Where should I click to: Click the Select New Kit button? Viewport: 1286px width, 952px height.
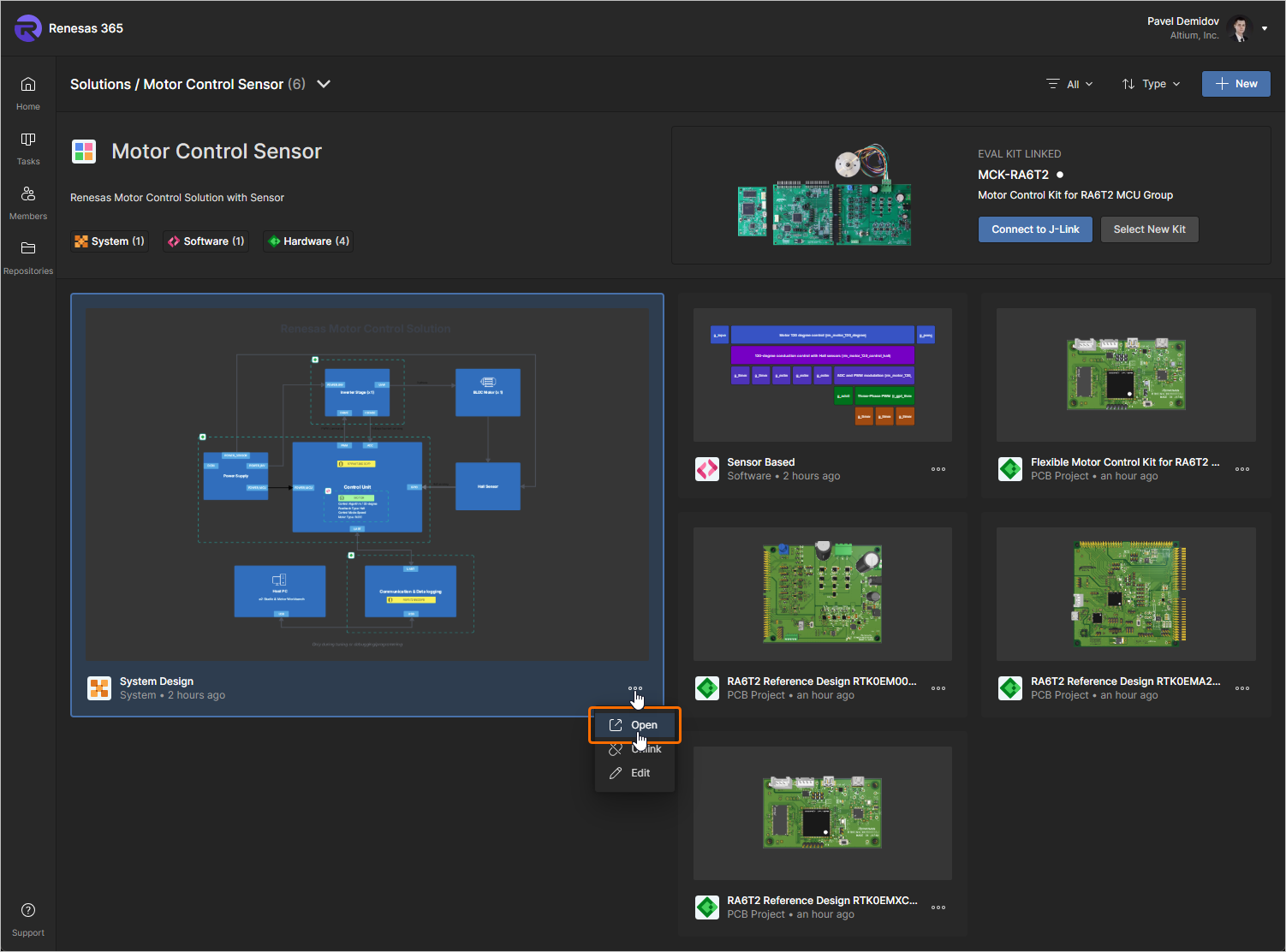pos(1149,229)
